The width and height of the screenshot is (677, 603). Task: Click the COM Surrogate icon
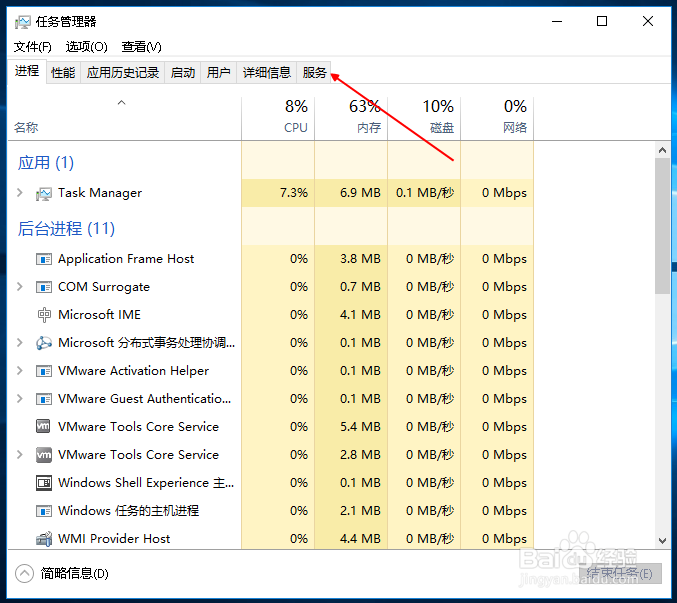pyautogui.click(x=44, y=287)
